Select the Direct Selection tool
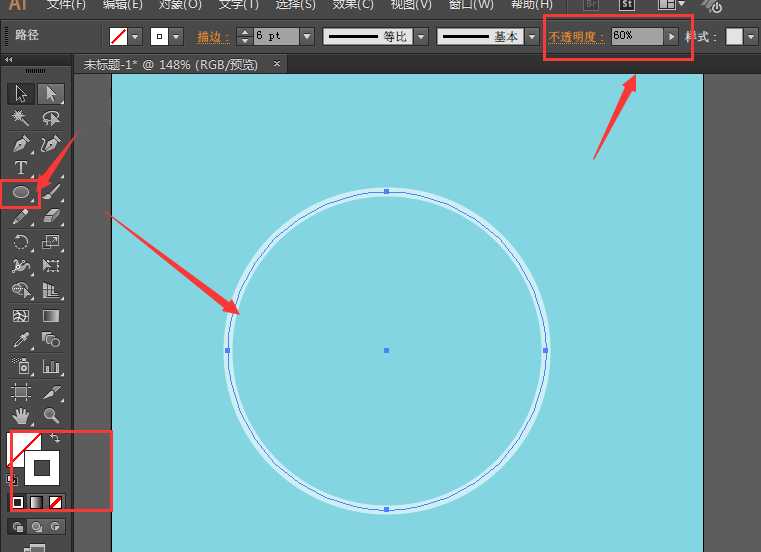This screenshot has width=761, height=552. (x=50, y=94)
